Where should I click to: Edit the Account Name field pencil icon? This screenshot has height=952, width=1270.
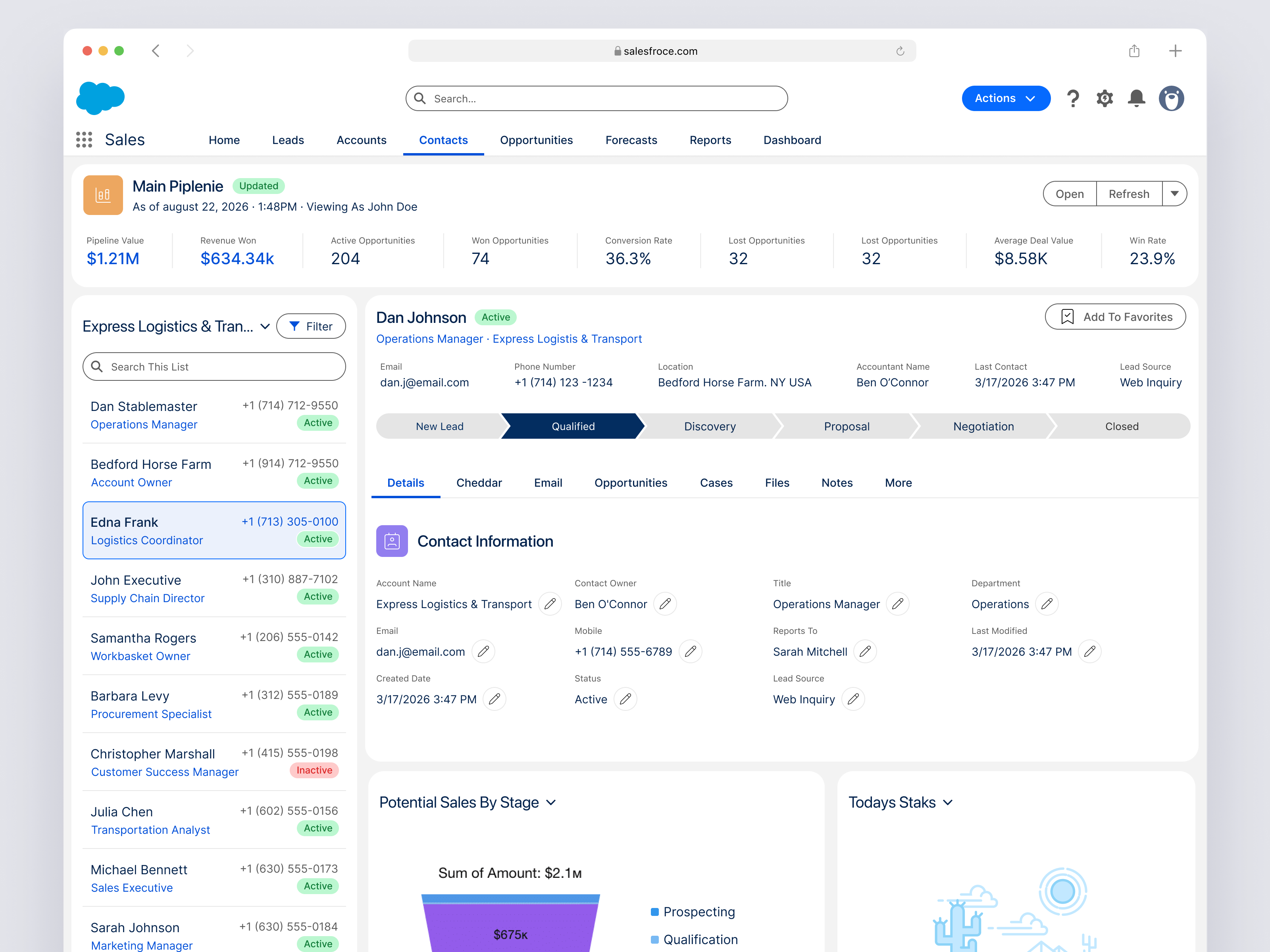[550, 604]
